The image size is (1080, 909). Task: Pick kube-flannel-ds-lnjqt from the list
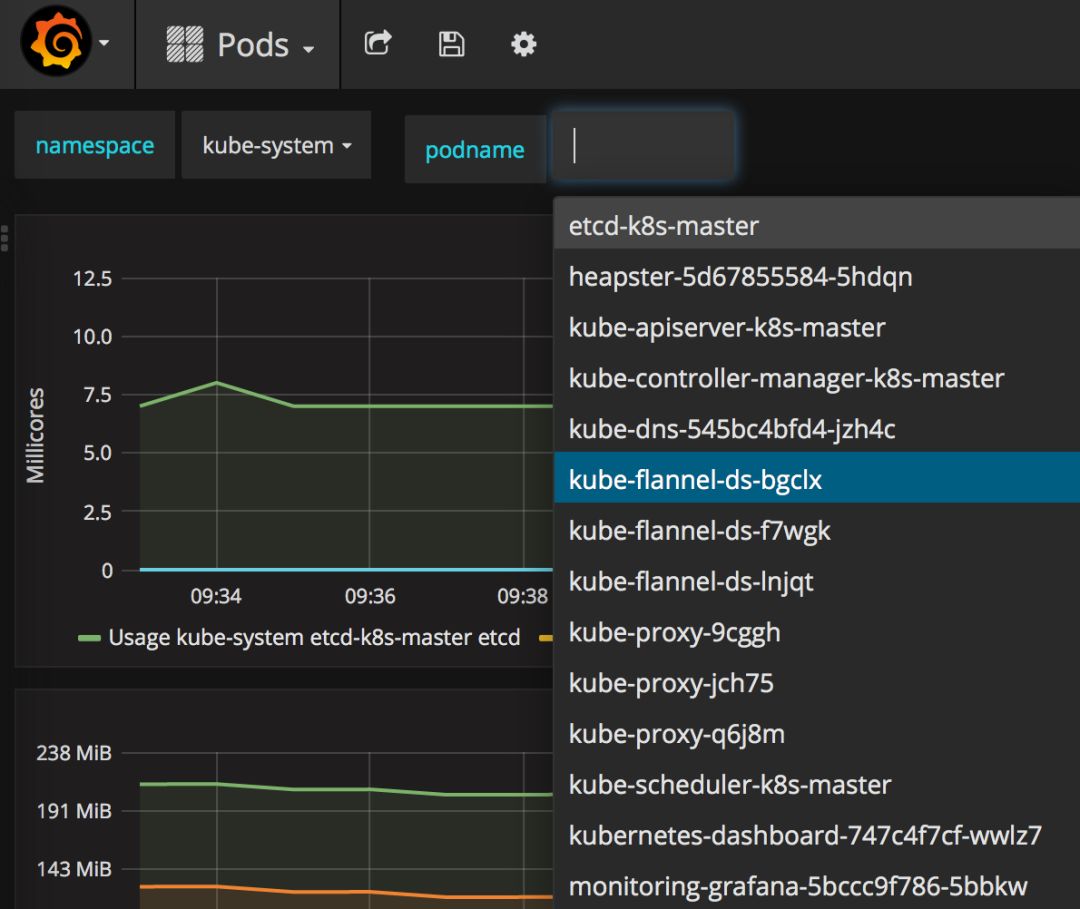[x=817, y=581]
